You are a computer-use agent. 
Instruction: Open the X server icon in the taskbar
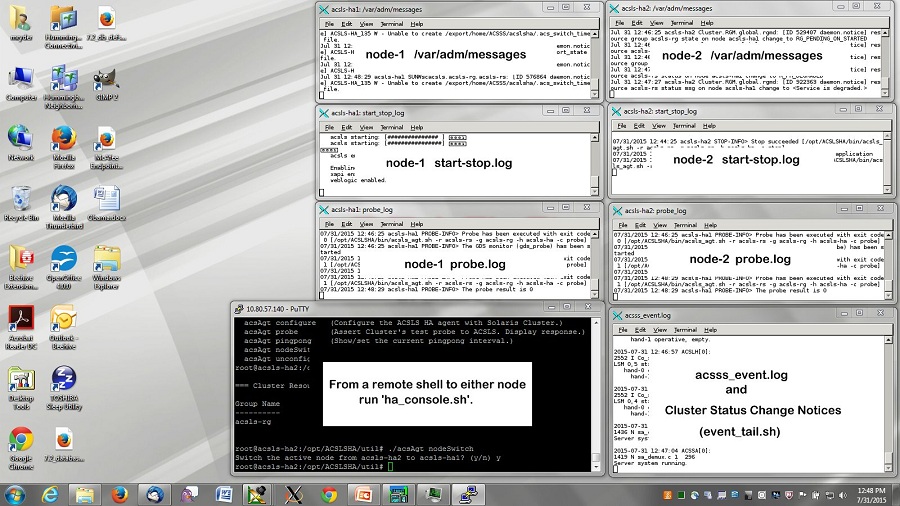click(x=294, y=495)
